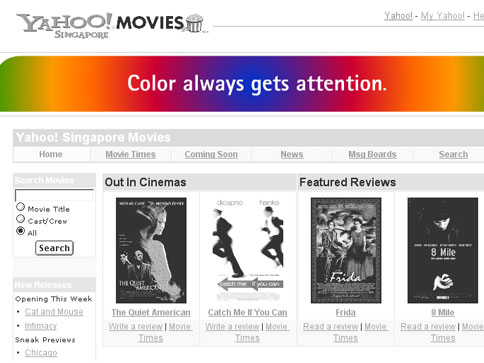Click the 'Out In Cinemas' heading
The image size is (484, 363).
coord(145,182)
